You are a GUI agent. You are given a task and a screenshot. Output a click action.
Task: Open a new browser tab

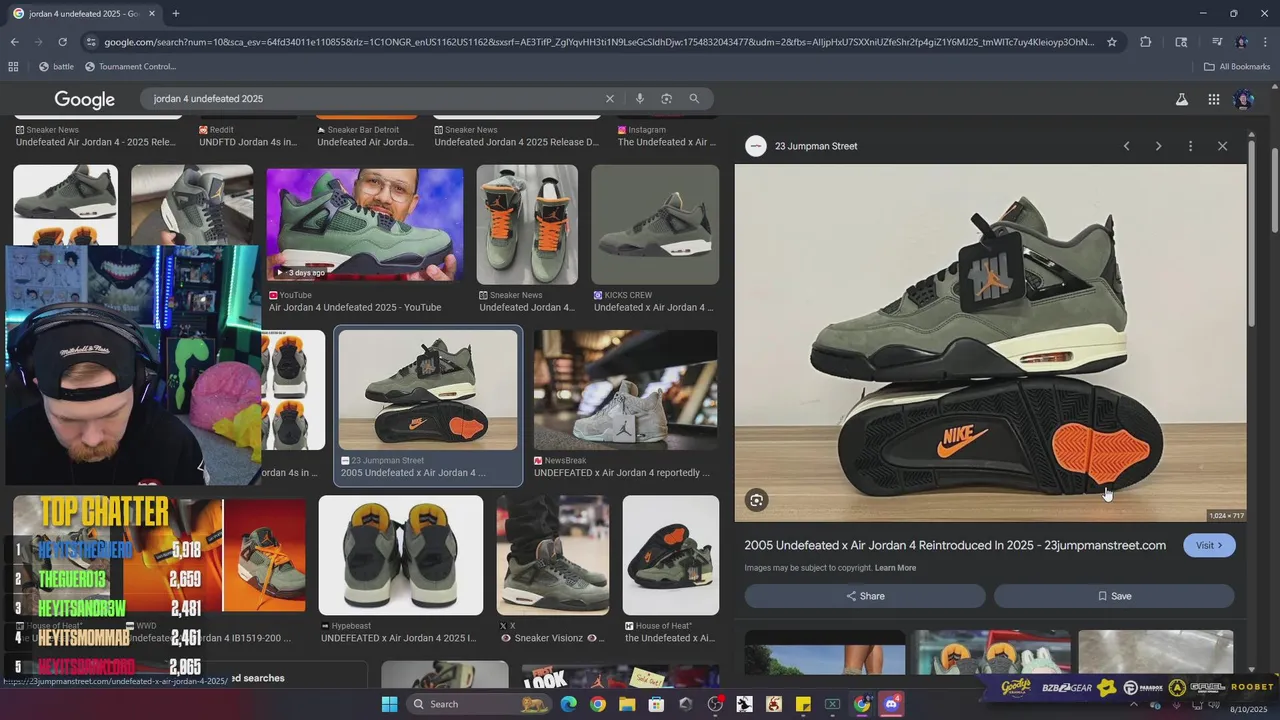(x=176, y=14)
